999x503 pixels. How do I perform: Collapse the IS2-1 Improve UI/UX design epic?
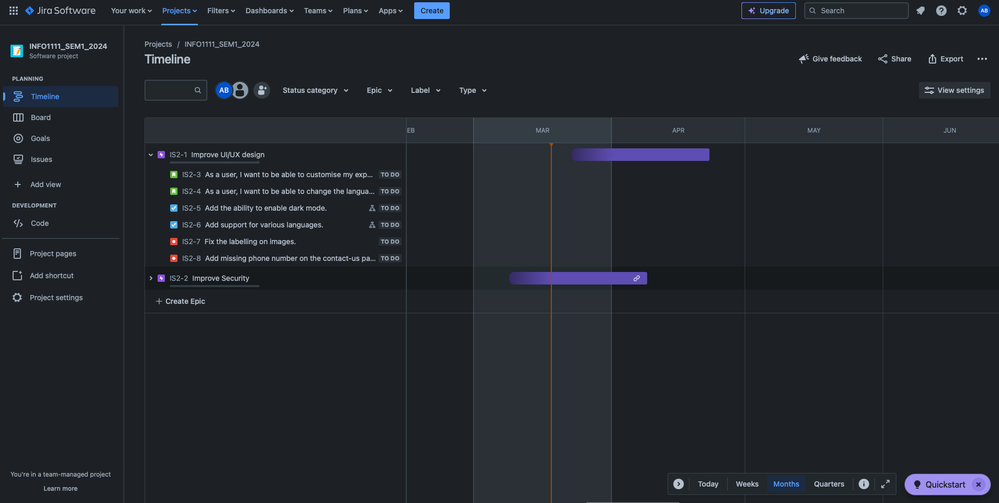tap(151, 155)
